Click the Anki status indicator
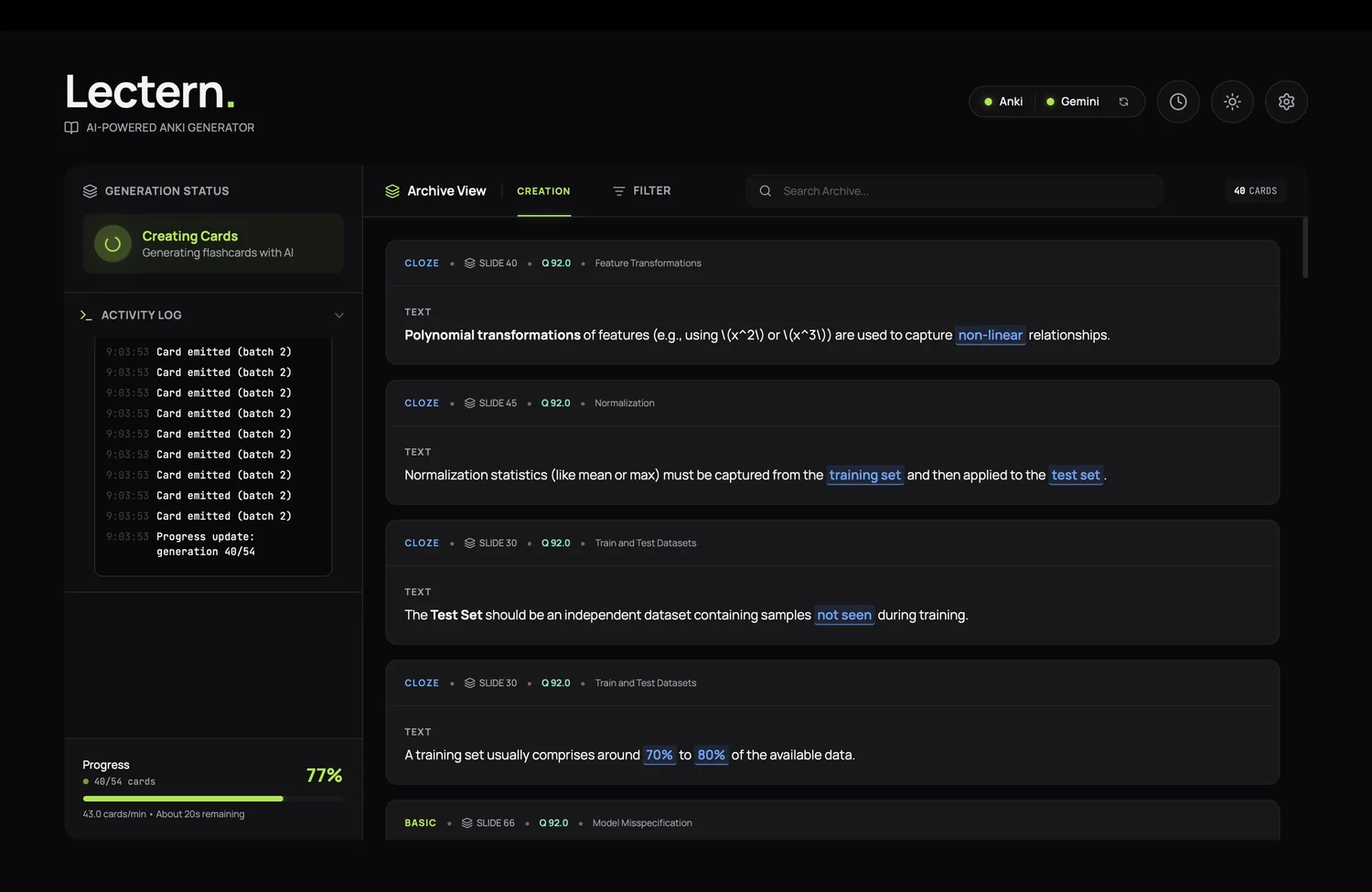This screenshot has width=1372, height=892. point(1003,102)
